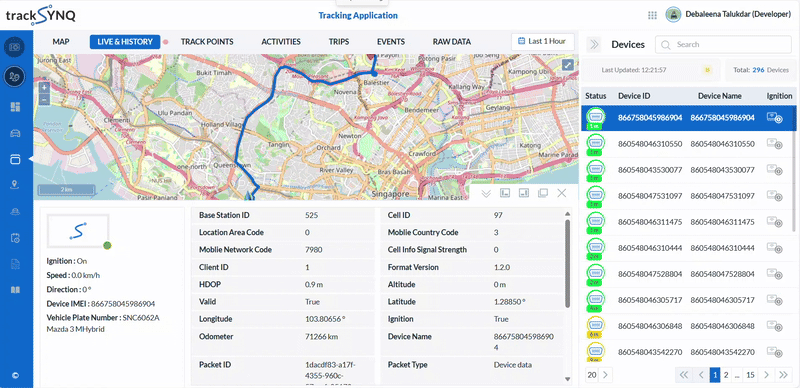Switch to the RAW DATA tab
The height and width of the screenshot is (388, 800).
point(452,42)
